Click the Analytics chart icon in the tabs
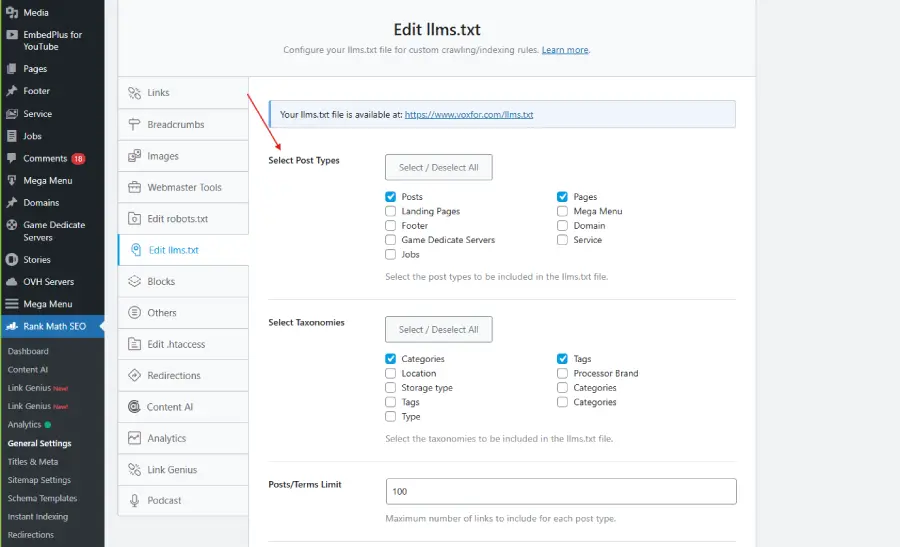The height and width of the screenshot is (547, 900). pos(134,438)
